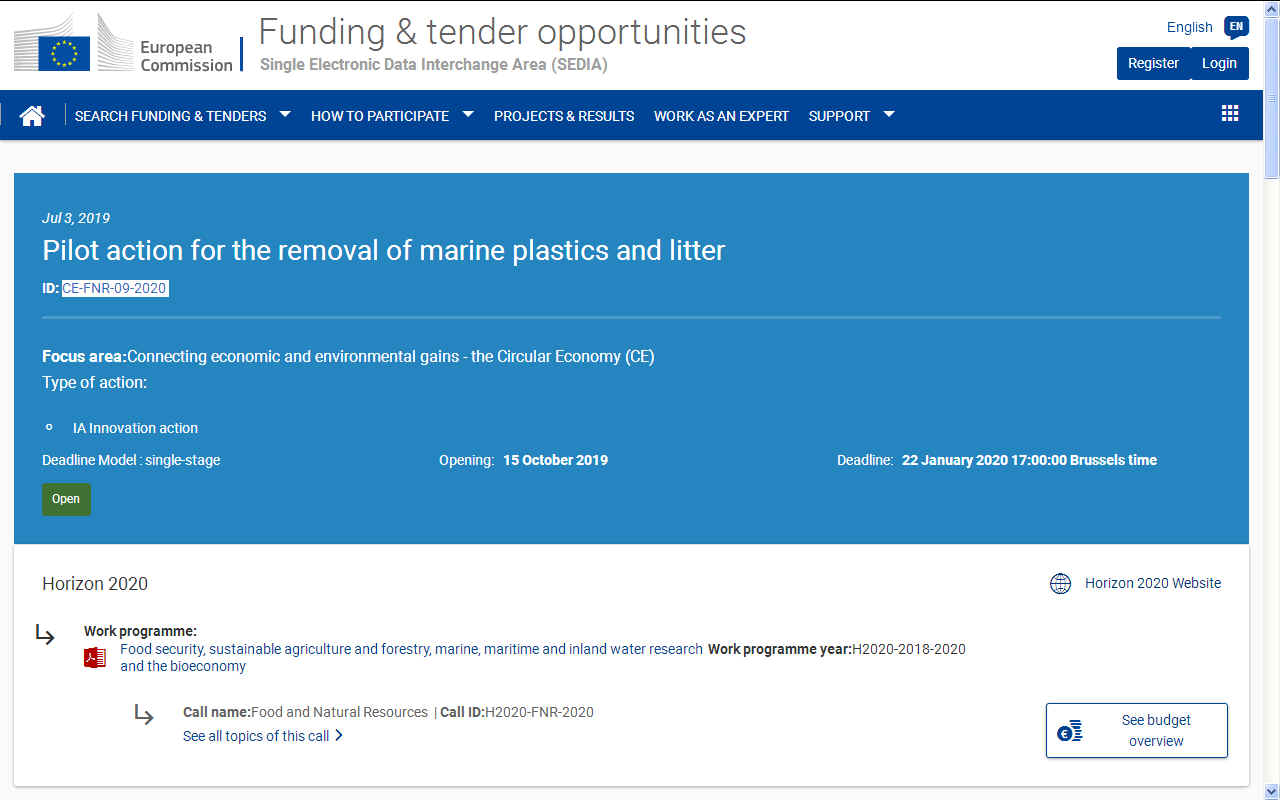
Task: Click the Jul 3, 2019 date
Action: 76,218
